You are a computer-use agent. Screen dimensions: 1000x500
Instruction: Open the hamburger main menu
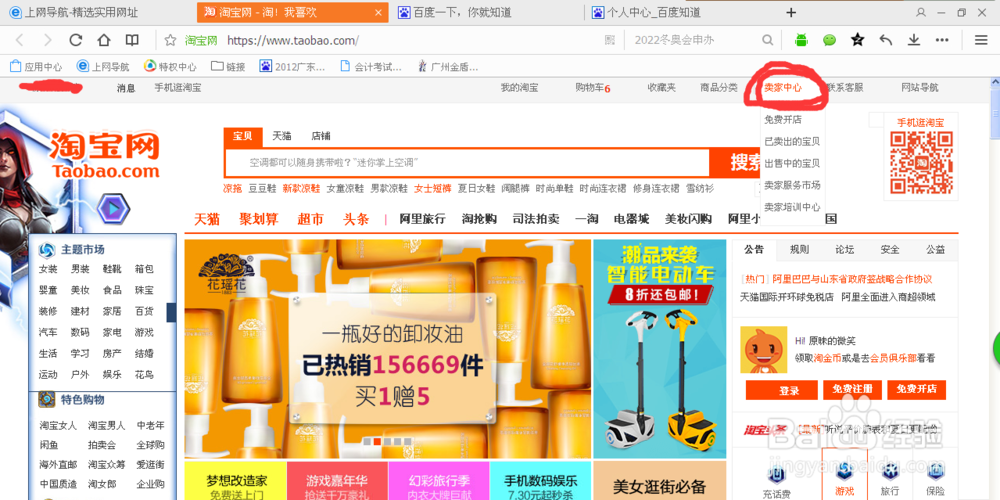pos(981,40)
